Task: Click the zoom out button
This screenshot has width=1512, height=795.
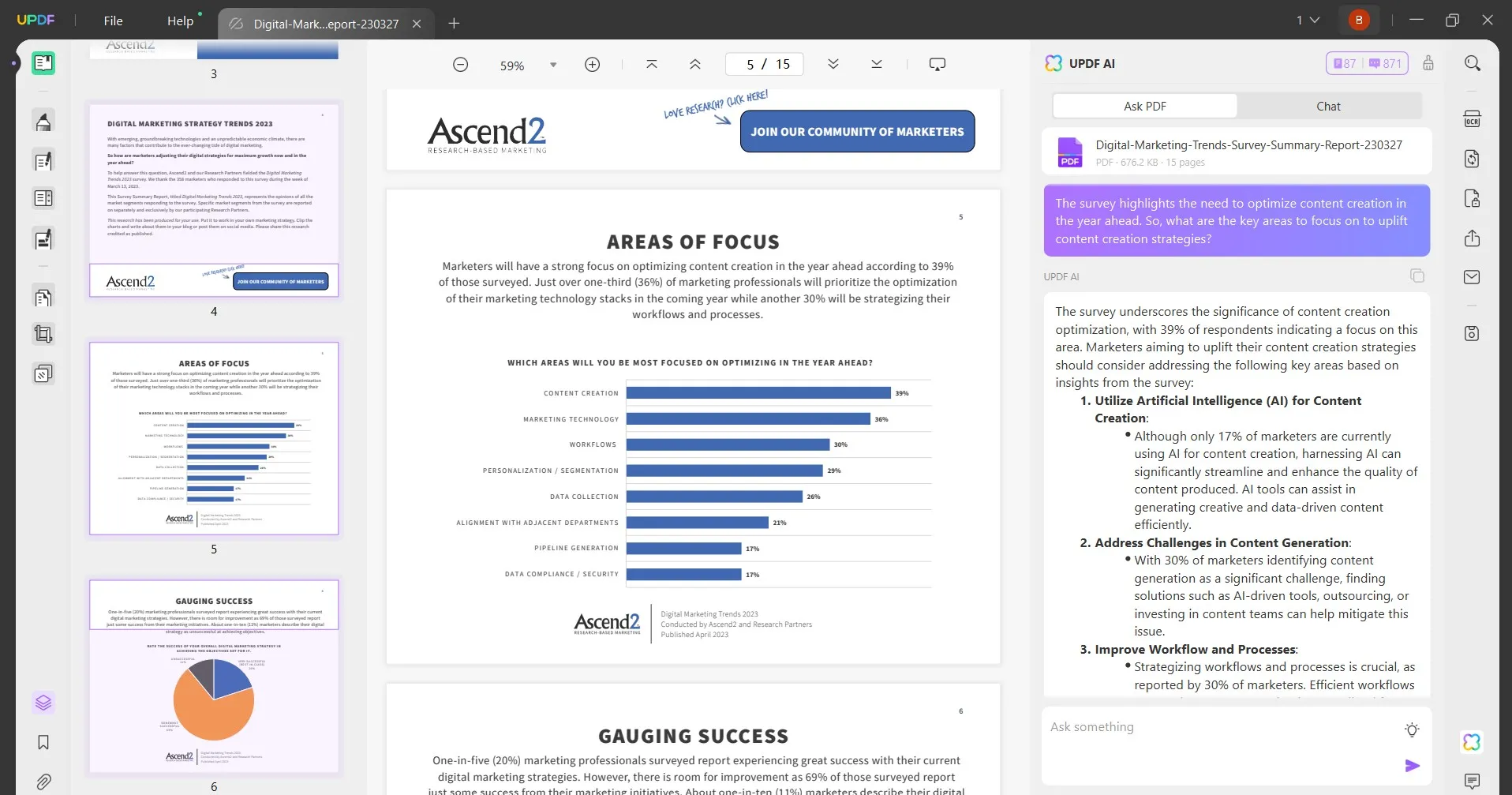Action: click(461, 65)
